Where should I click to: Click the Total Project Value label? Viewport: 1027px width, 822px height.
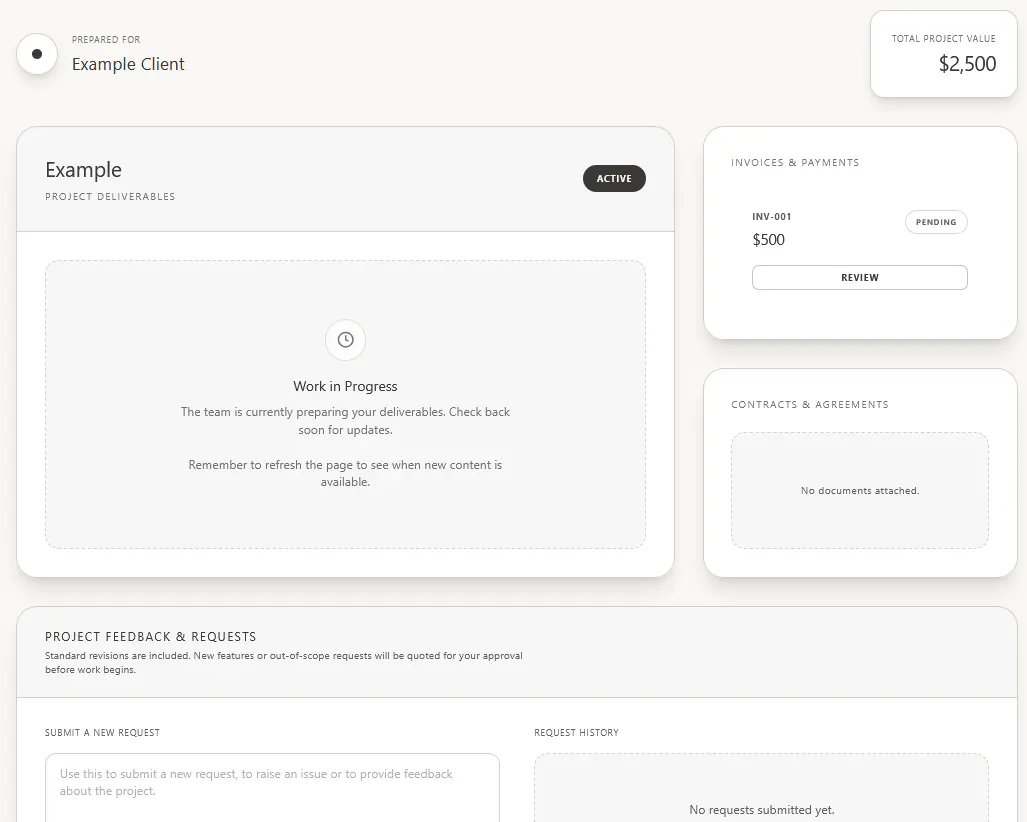click(x=943, y=39)
